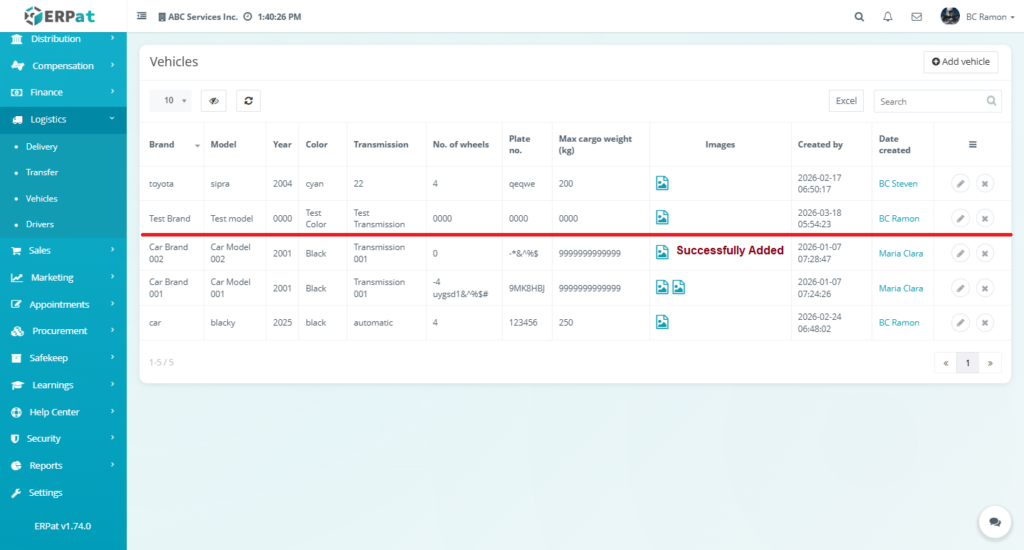Click the Add vehicle button
Image resolution: width=1024 pixels, height=550 pixels.
click(x=960, y=62)
